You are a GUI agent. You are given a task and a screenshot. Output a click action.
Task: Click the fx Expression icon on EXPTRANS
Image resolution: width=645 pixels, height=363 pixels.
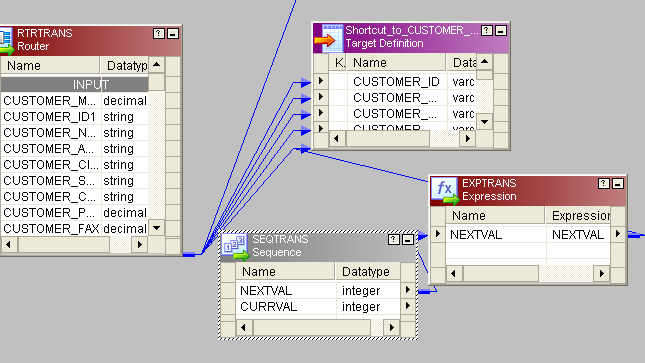[445, 191]
